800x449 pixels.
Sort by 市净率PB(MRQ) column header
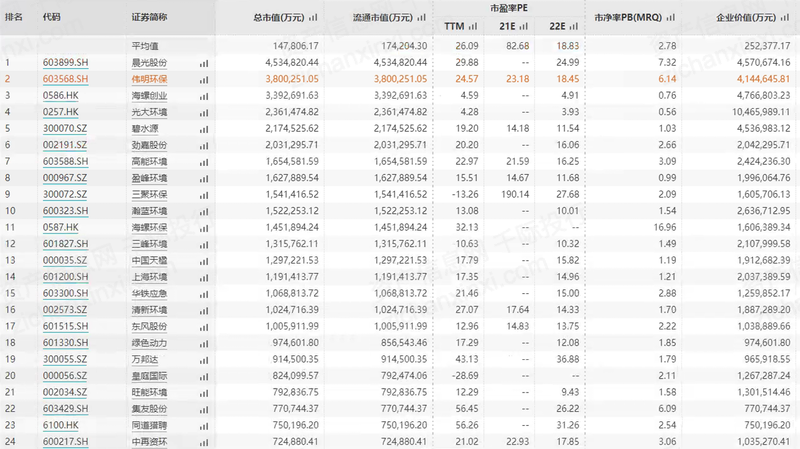(628, 18)
